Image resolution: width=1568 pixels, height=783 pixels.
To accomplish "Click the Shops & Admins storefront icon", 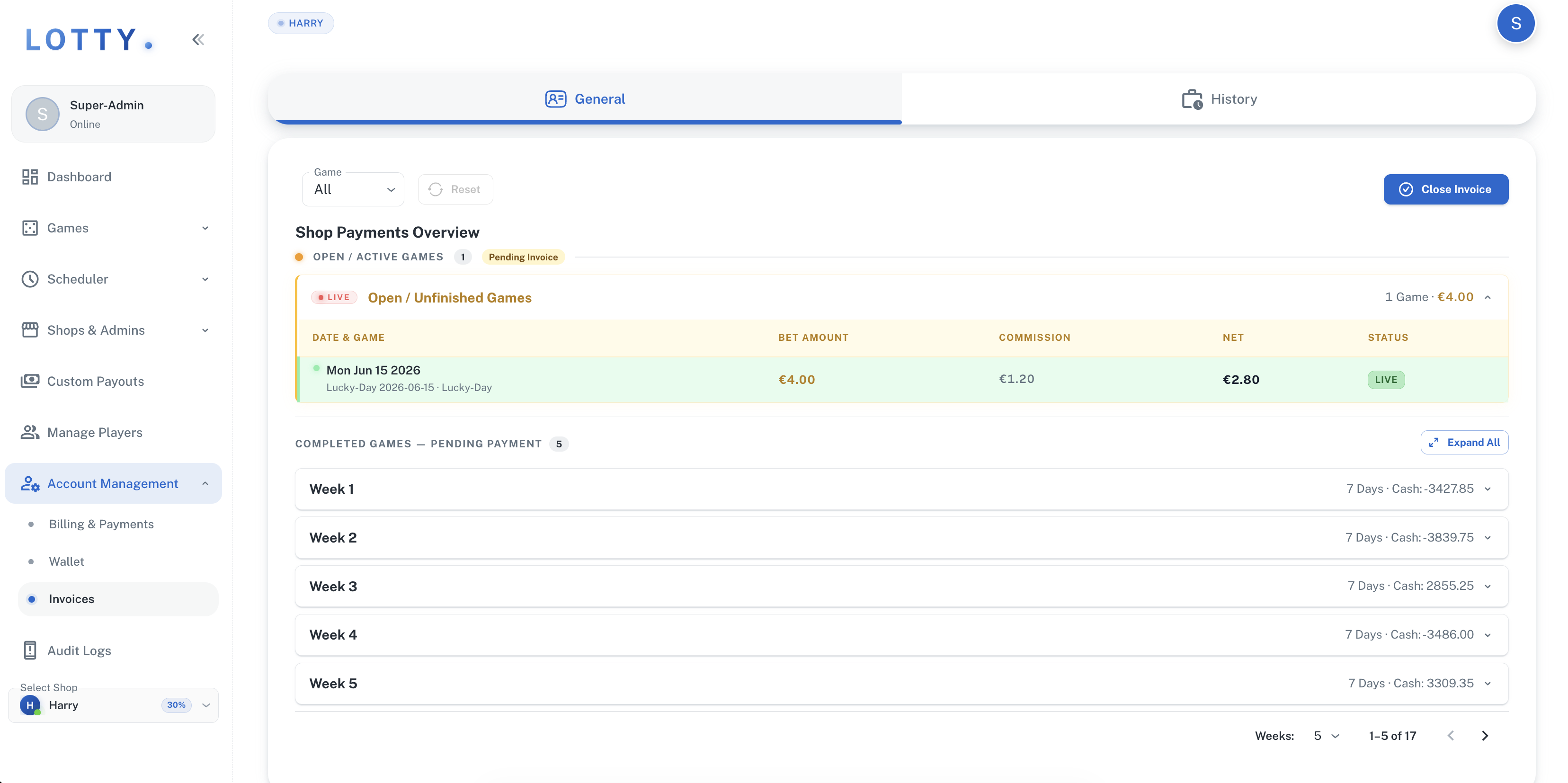I will (x=30, y=330).
